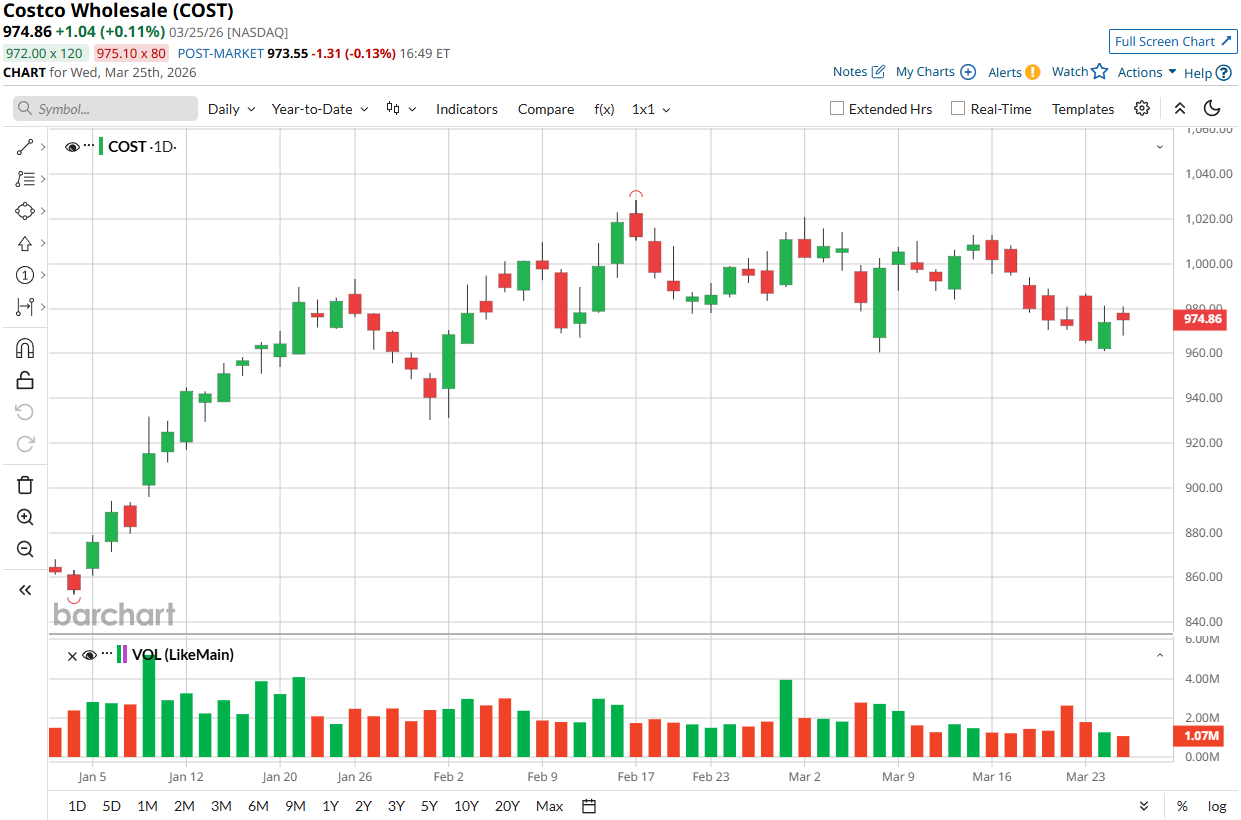Open the numbered annotation tool
The width and height of the screenshot is (1241, 820).
coord(25,275)
